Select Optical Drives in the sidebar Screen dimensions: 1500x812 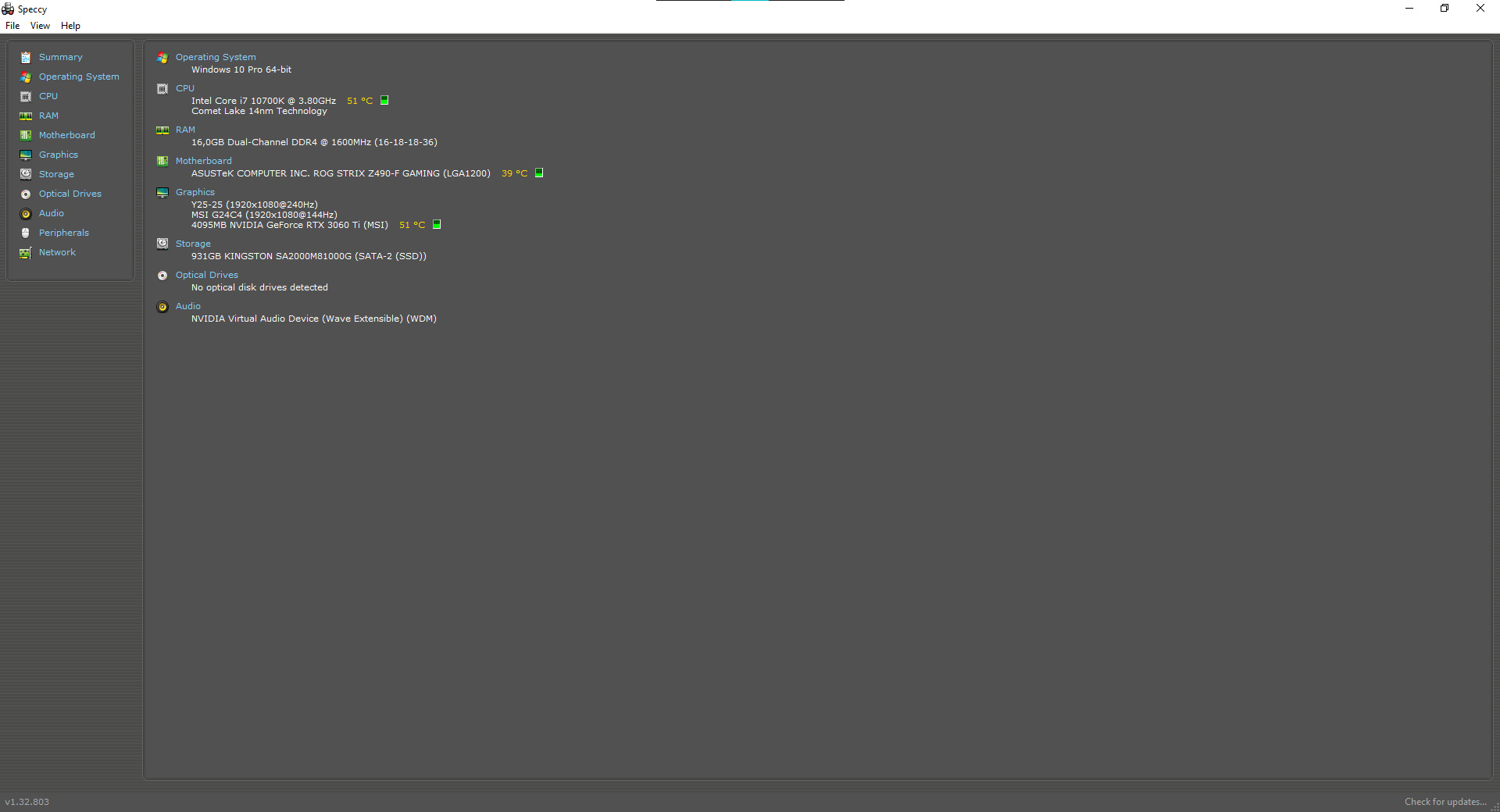[x=70, y=194]
